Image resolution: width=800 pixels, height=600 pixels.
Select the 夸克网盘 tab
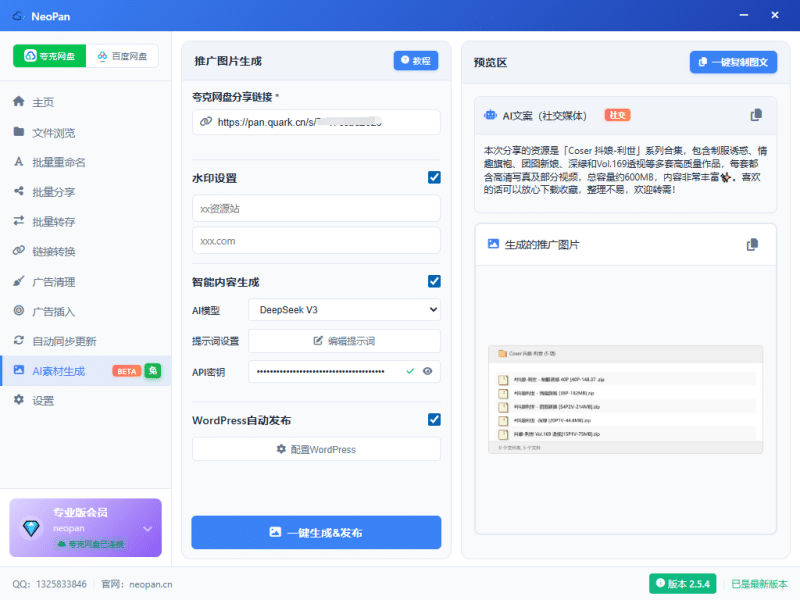tap(50, 57)
